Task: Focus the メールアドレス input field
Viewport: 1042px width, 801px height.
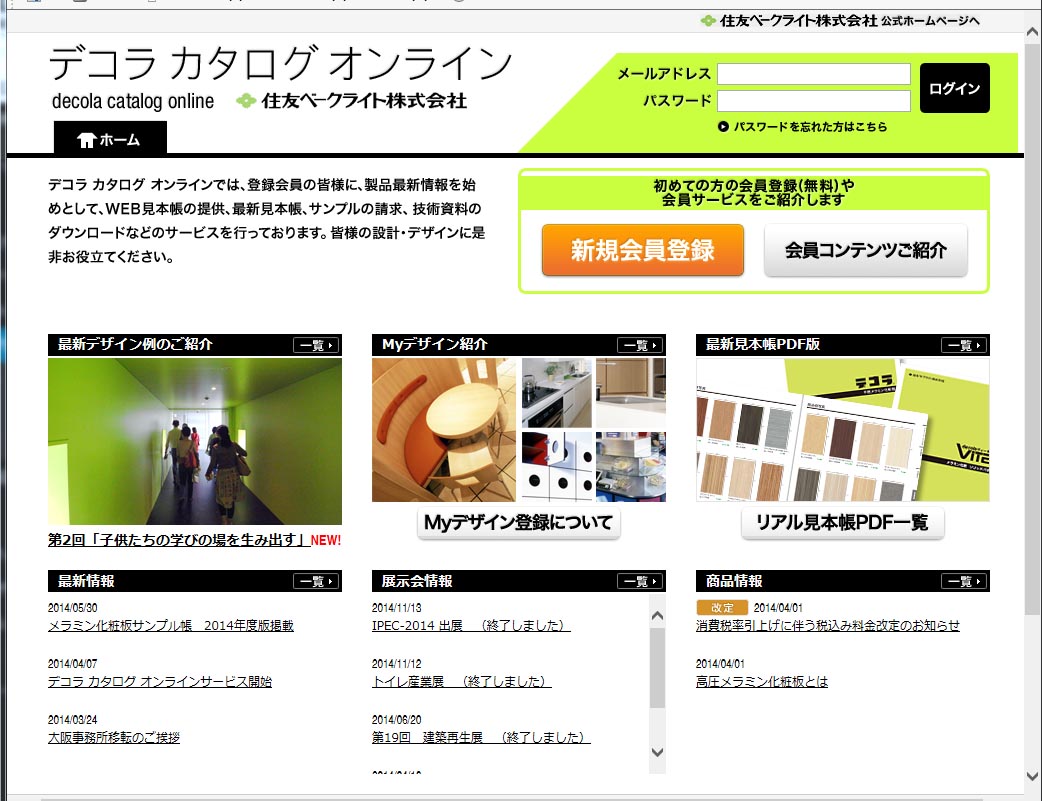Action: point(813,74)
